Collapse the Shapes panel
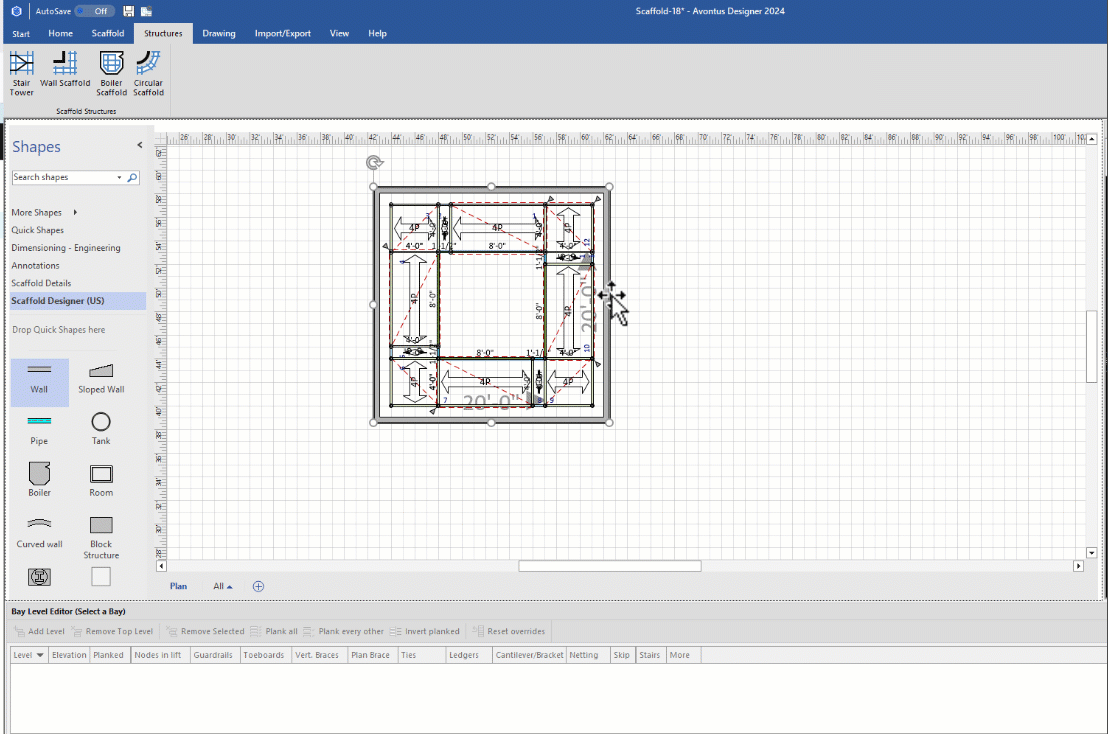This screenshot has width=1108, height=734. coord(139,146)
